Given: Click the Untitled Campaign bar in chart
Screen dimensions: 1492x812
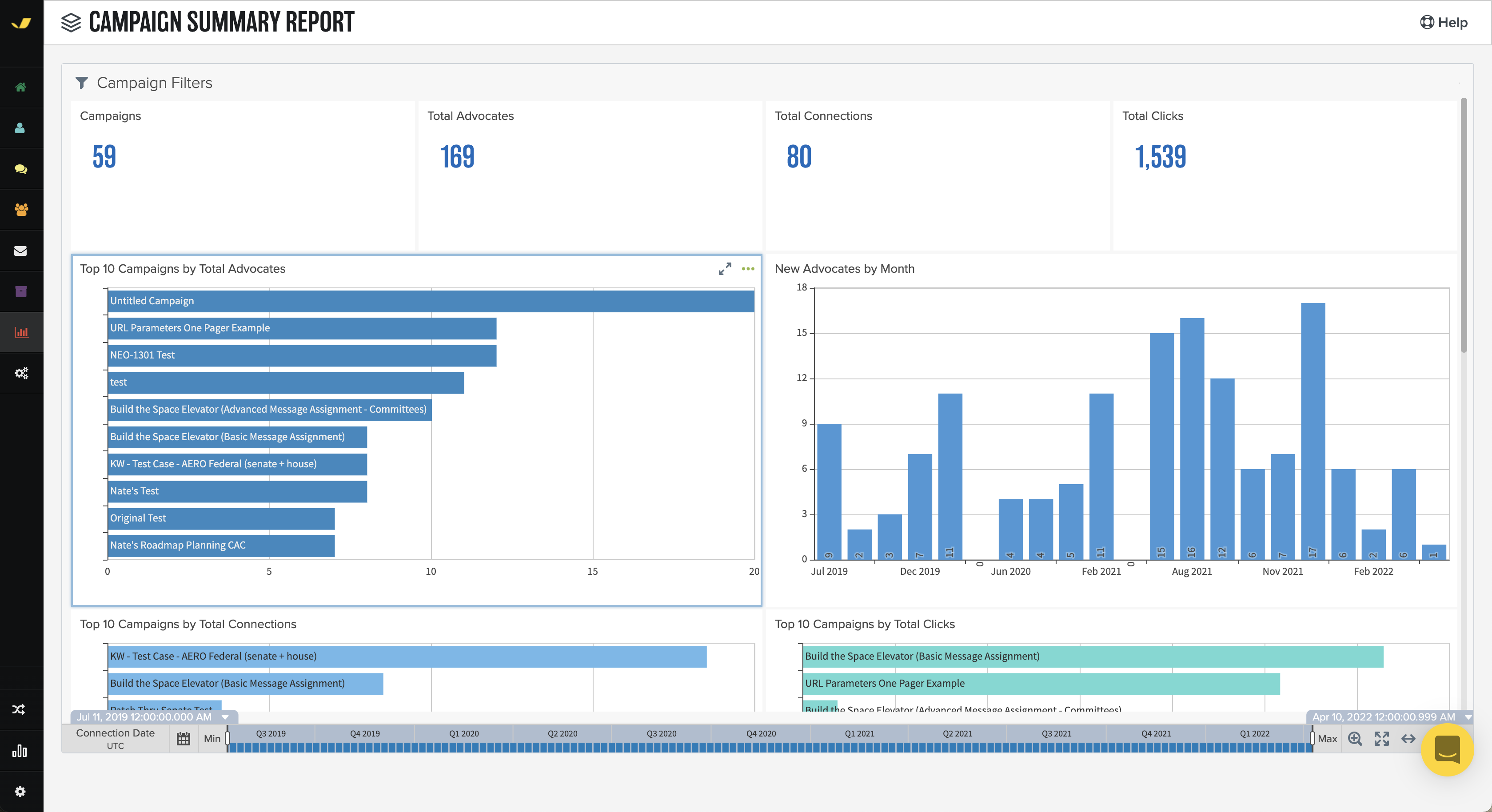Looking at the screenshot, I should coord(431,301).
